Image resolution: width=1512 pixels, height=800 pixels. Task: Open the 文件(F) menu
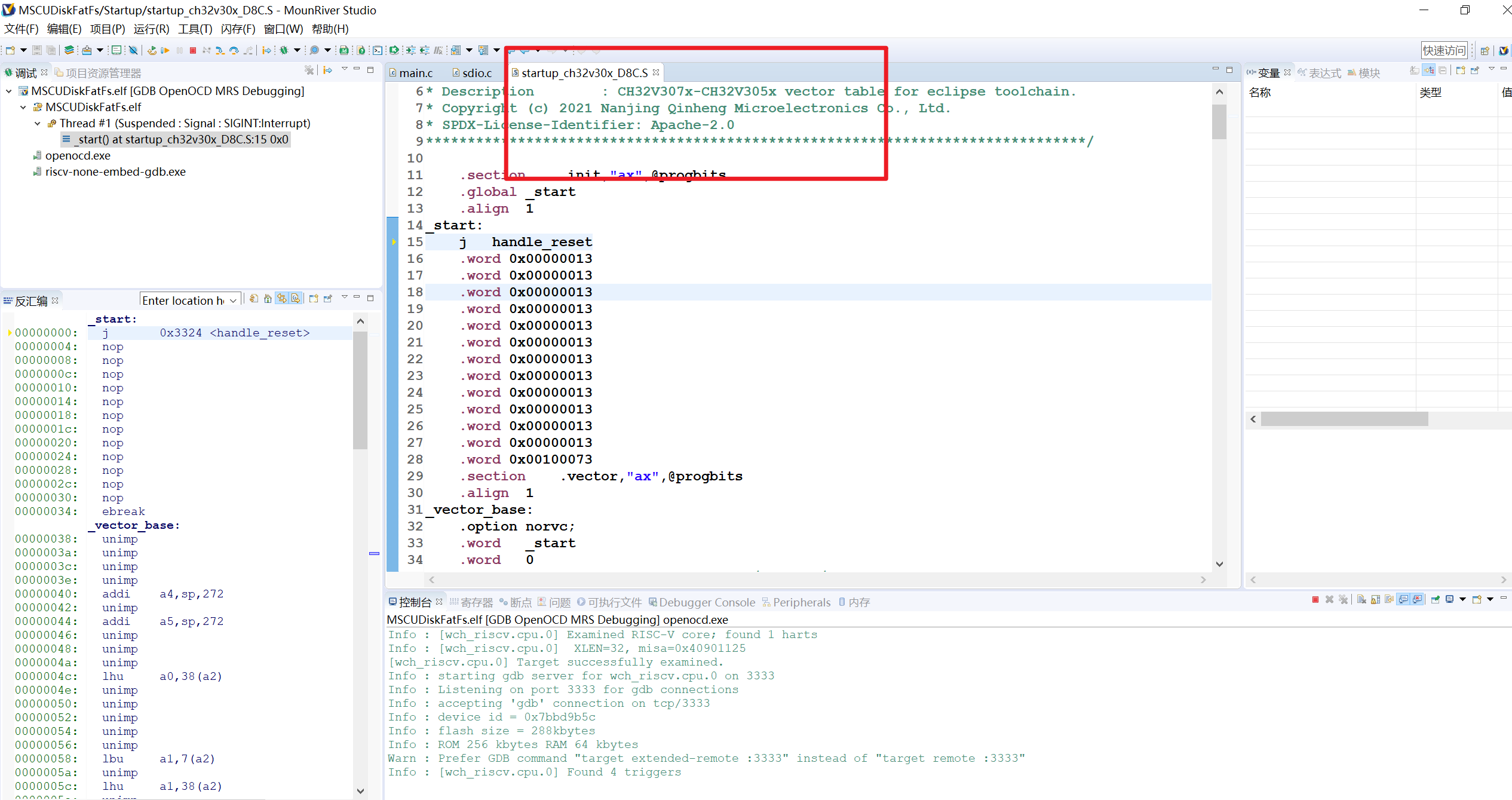click(22, 29)
